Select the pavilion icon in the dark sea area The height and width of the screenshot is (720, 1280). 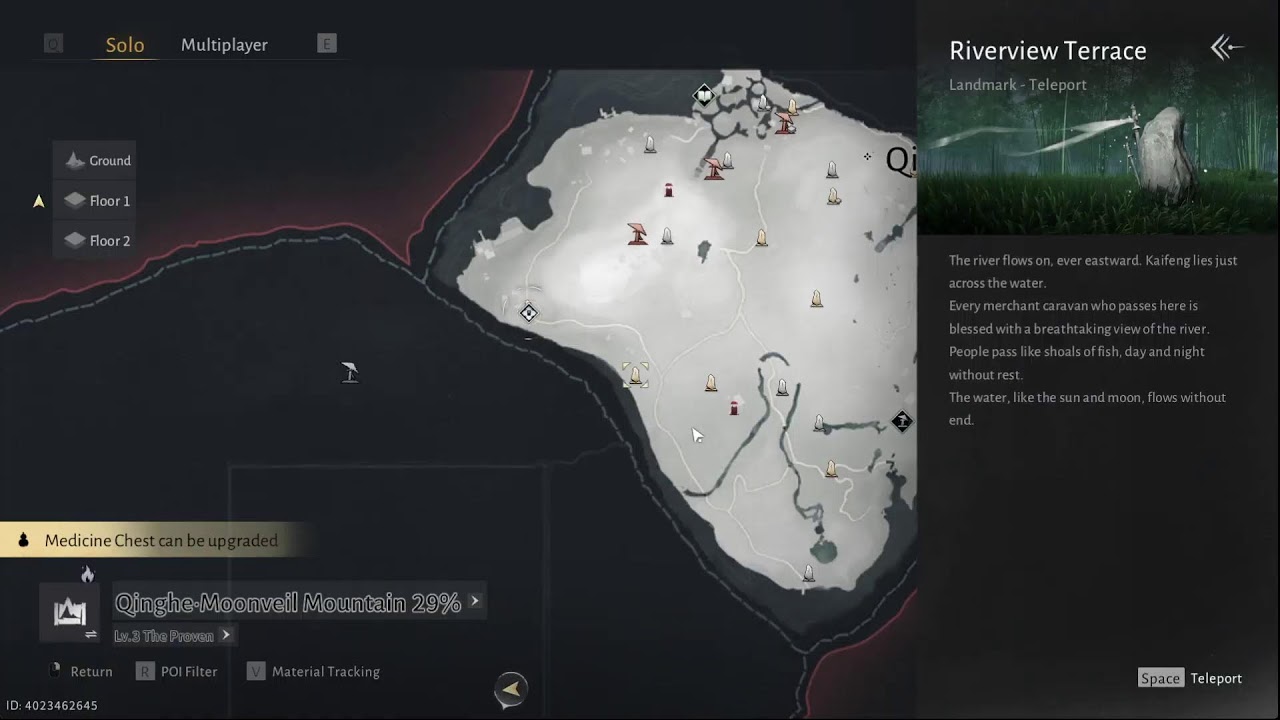pyautogui.click(x=350, y=372)
